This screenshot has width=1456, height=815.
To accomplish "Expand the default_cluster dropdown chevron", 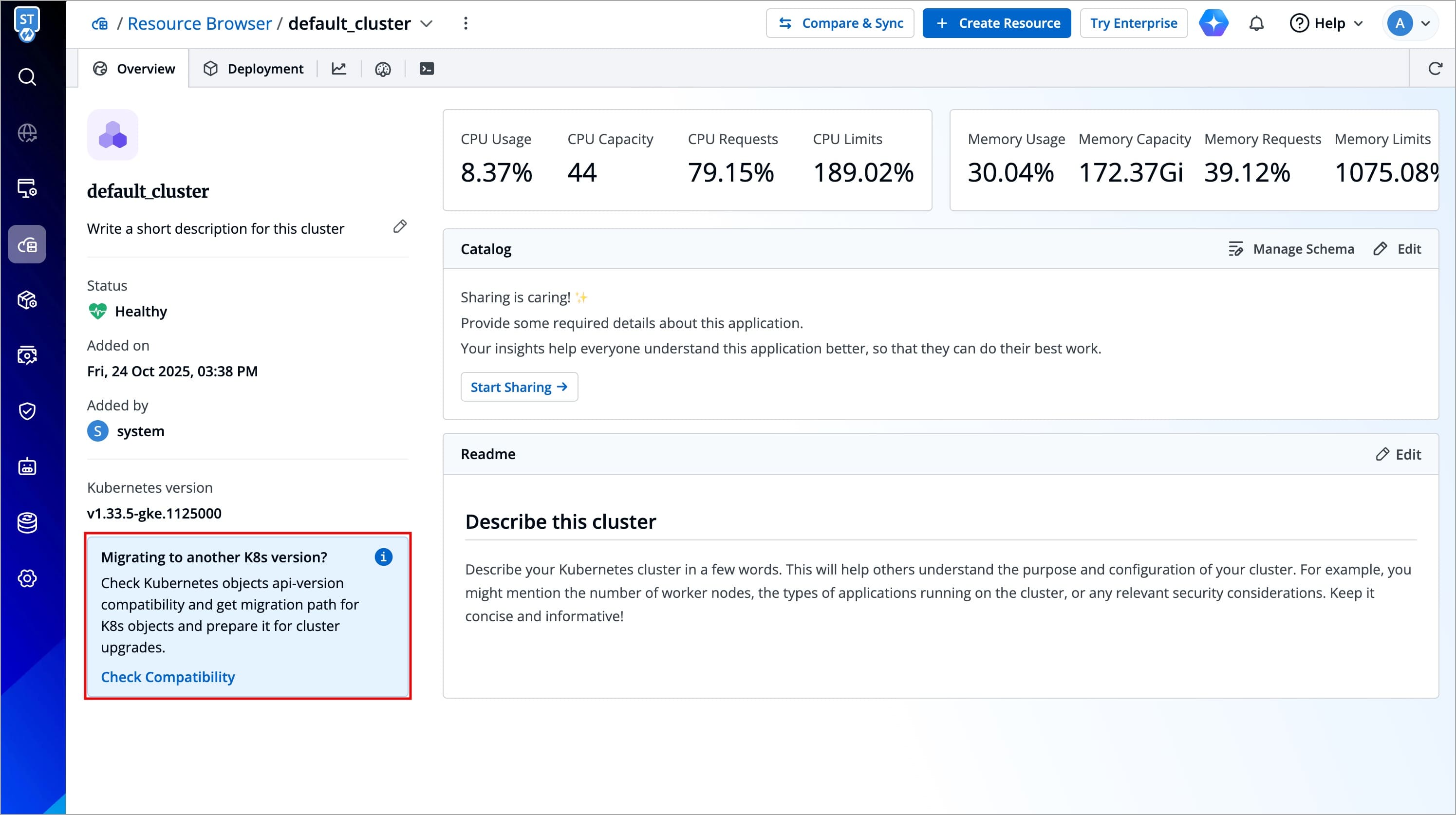I will pyautogui.click(x=427, y=24).
